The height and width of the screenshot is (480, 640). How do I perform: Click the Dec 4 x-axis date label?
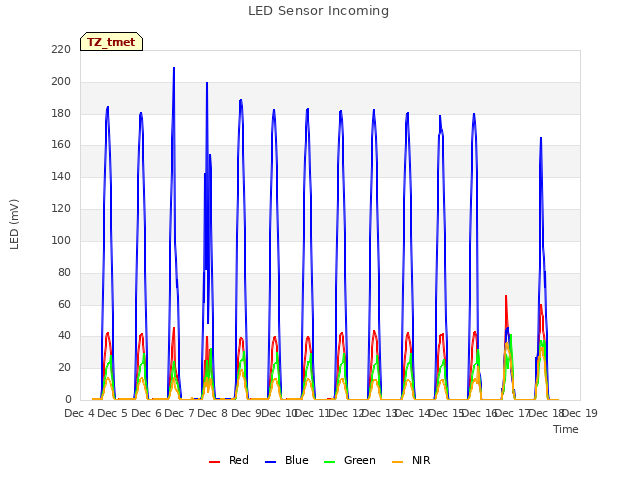(x=79, y=413)
